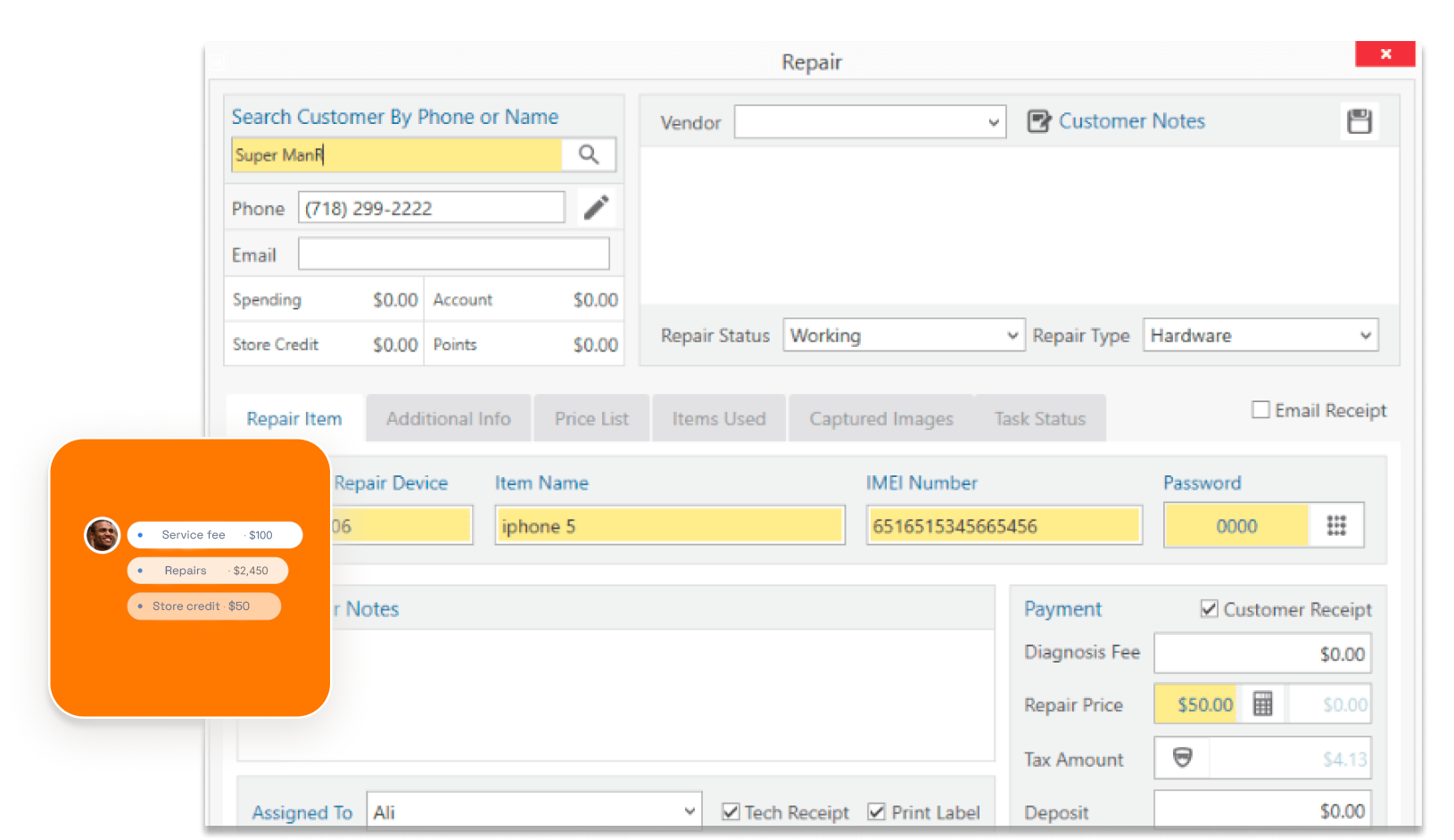Click the magnifier search customer icon
Image resolution: width=1454 pixels, height=840 pixels.
589,154
